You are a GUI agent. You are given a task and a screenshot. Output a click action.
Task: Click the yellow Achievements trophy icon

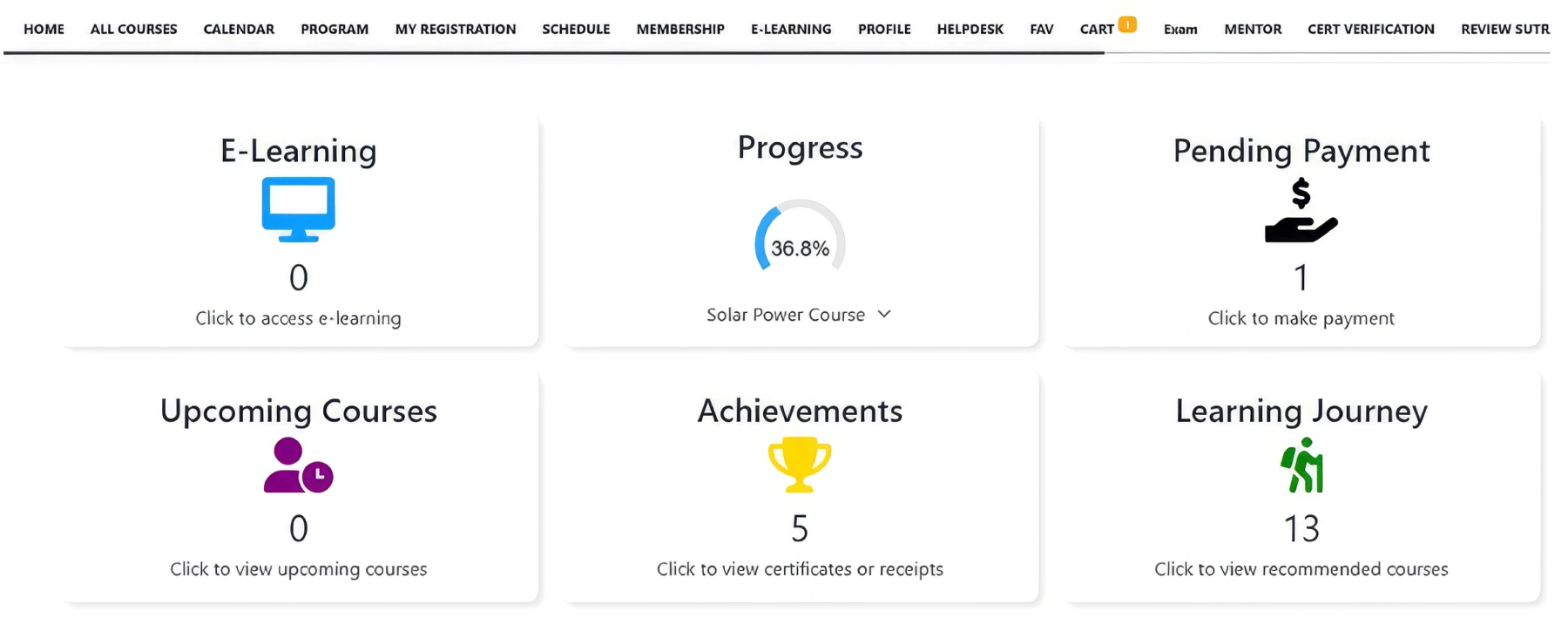click(x=799, y=466)
